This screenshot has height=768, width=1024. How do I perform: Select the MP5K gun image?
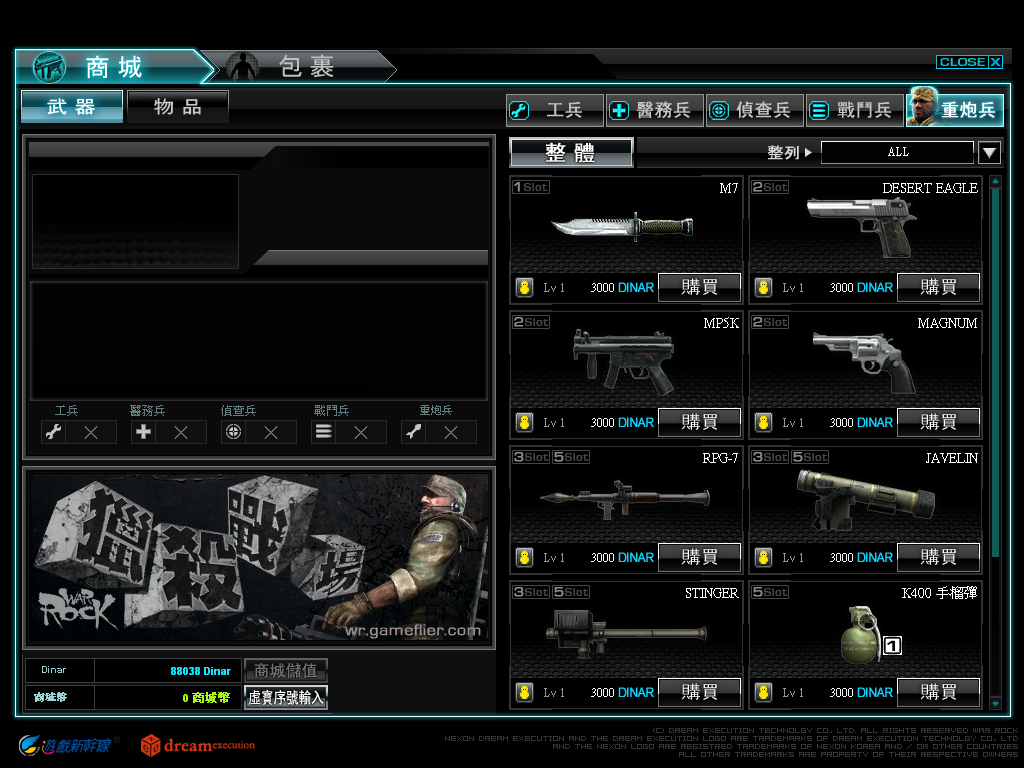click(x=623, y=361)
